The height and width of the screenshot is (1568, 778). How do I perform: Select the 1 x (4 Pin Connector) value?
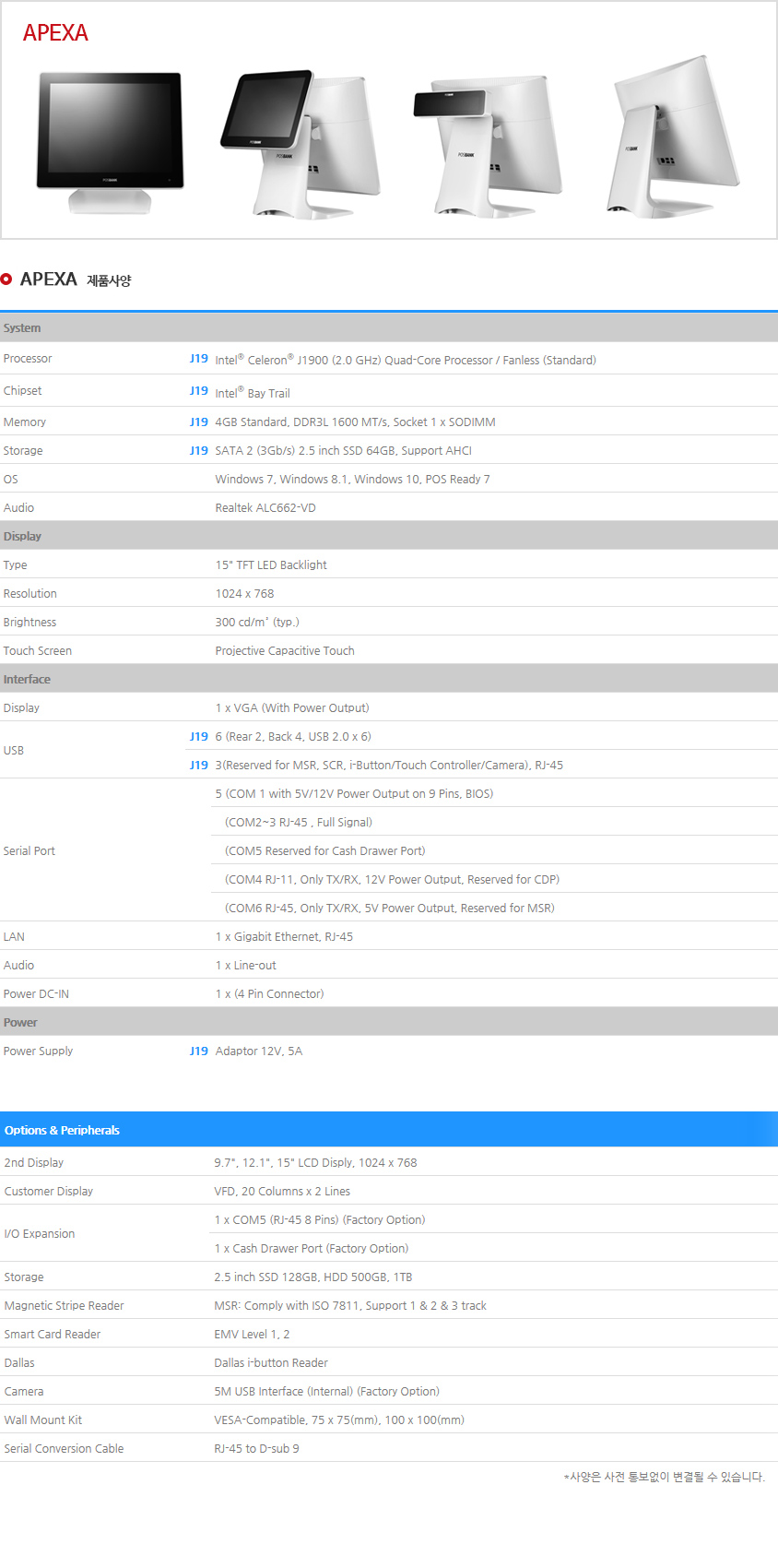tap(270, 994)
